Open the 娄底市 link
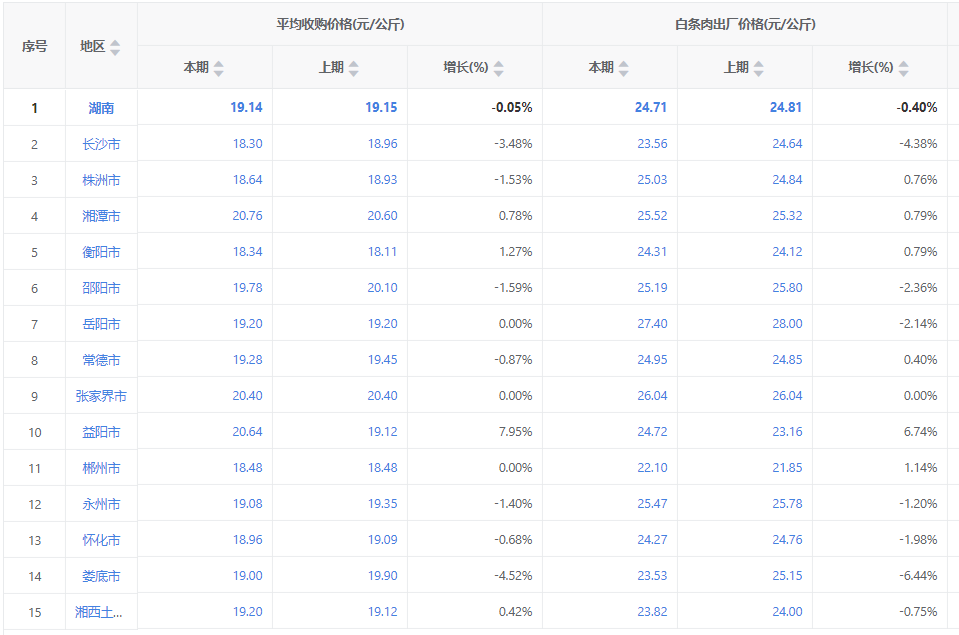Viewport: 959px width, 635px height. (101, 576)
